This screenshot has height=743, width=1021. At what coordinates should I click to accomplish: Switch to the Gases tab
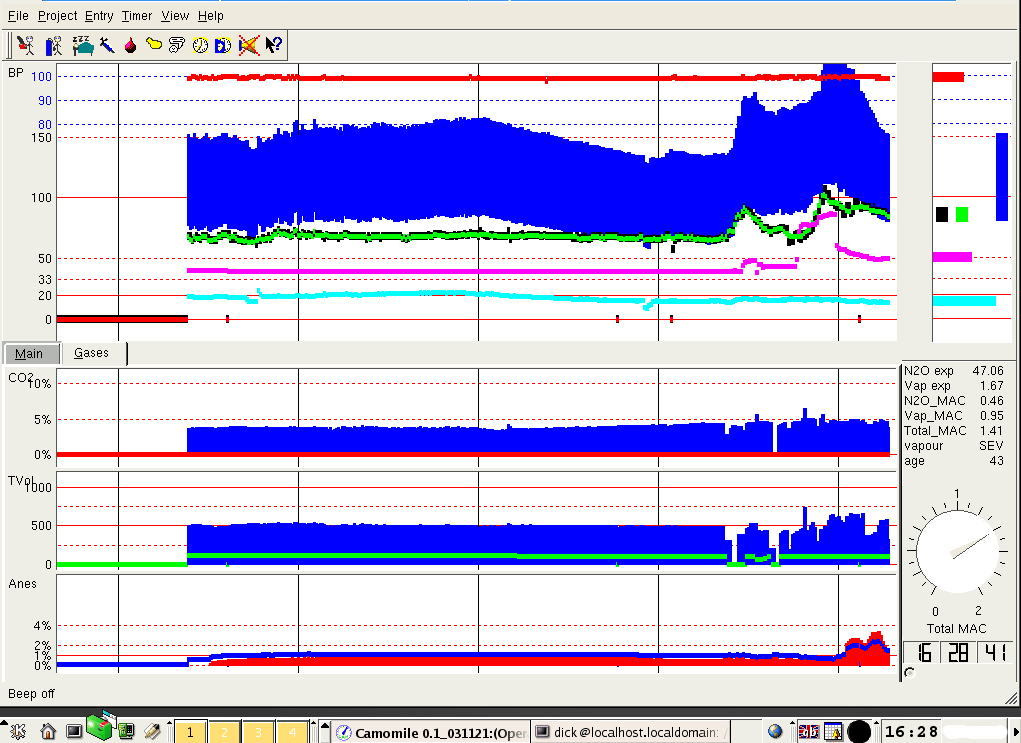pos(92,353)
